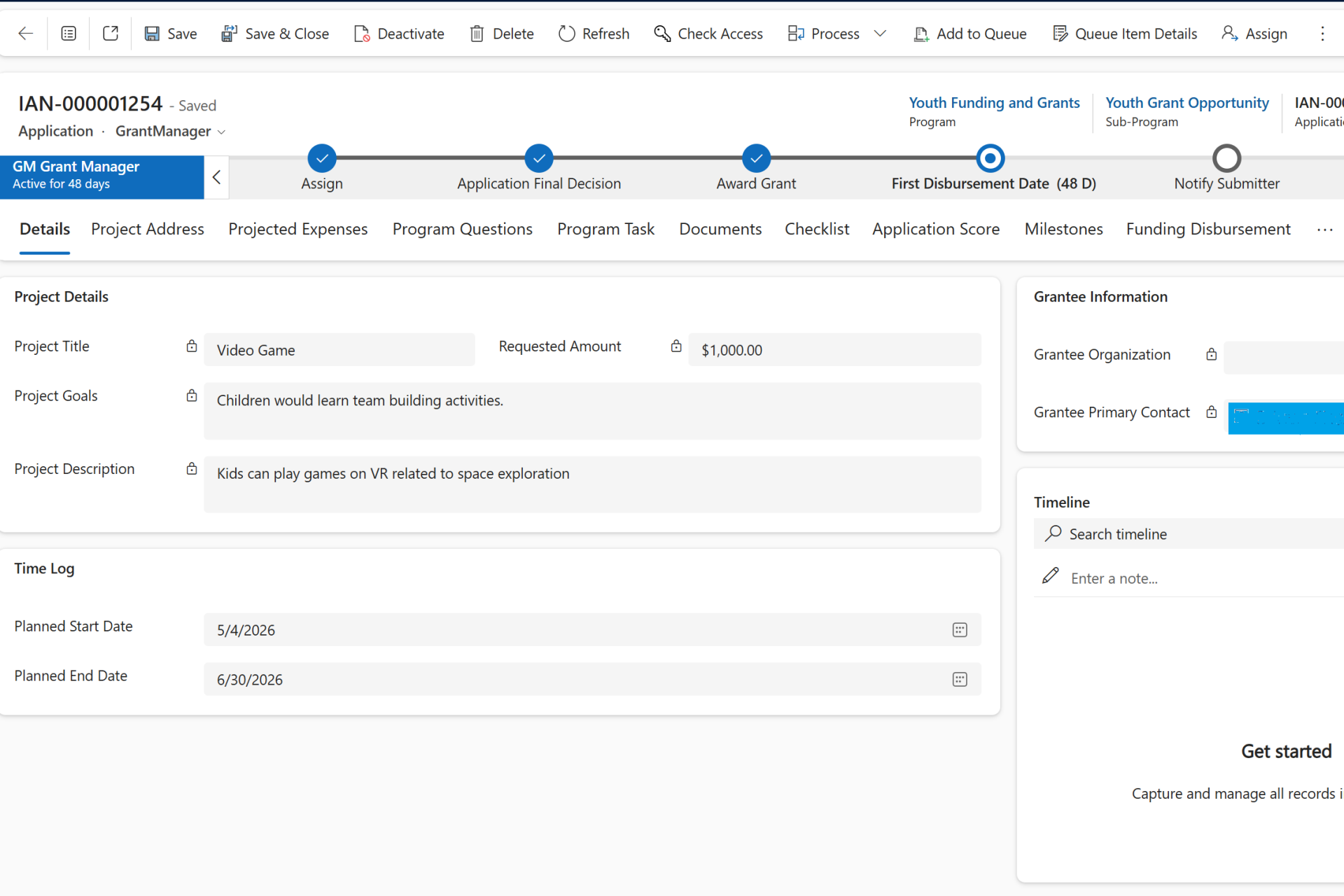Image resolution: width=1344 pixels, height=896 pixels.
Task: Collapse the process stage panel chevron
Action: pos(216,177)
